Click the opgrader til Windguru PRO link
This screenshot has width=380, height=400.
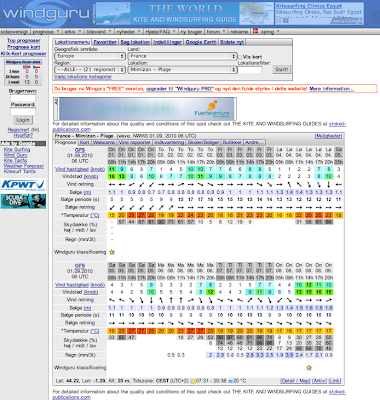[x=180, y=89]
